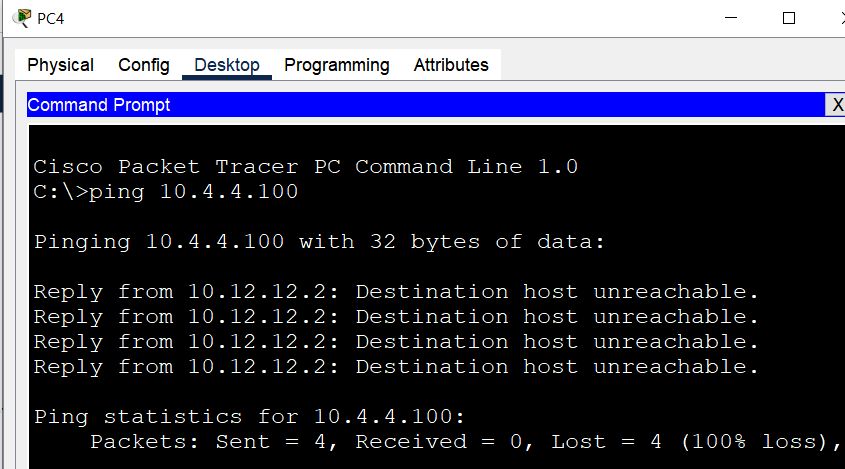Click the 'Packets: Sent = 4' statistics line

pyautogui.click(x=465, y=442)
